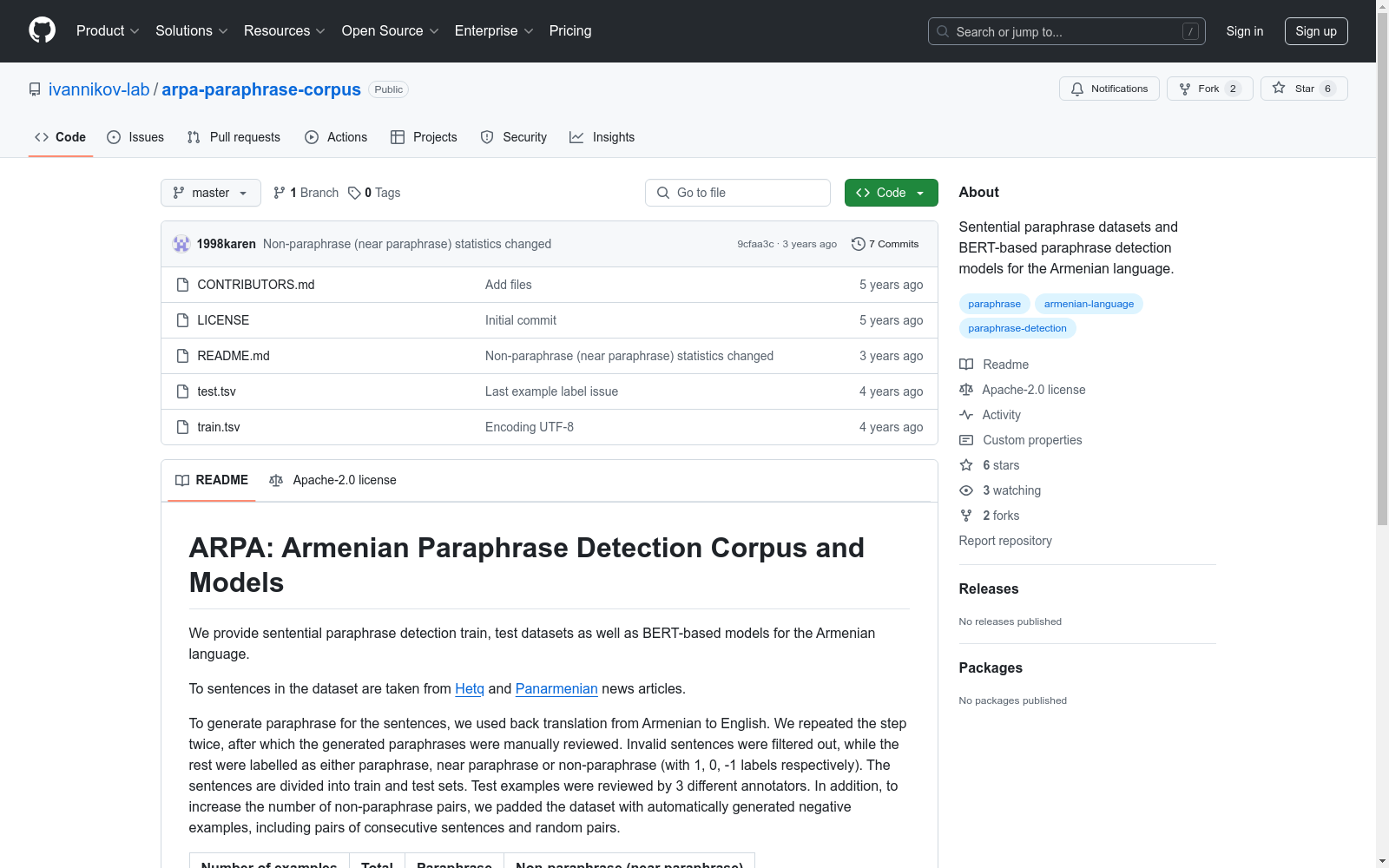Select the README tab in file viewer
Screen dimensions: 1389x868
tap(212, 480)
